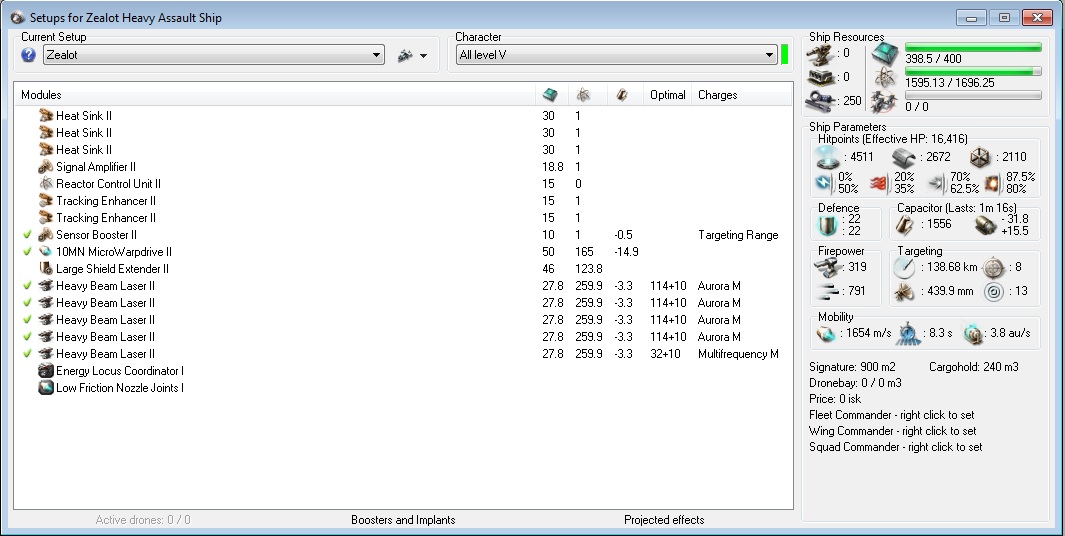
Task: Click the max locked targets icon showing 8
Action: pos(993,268)
